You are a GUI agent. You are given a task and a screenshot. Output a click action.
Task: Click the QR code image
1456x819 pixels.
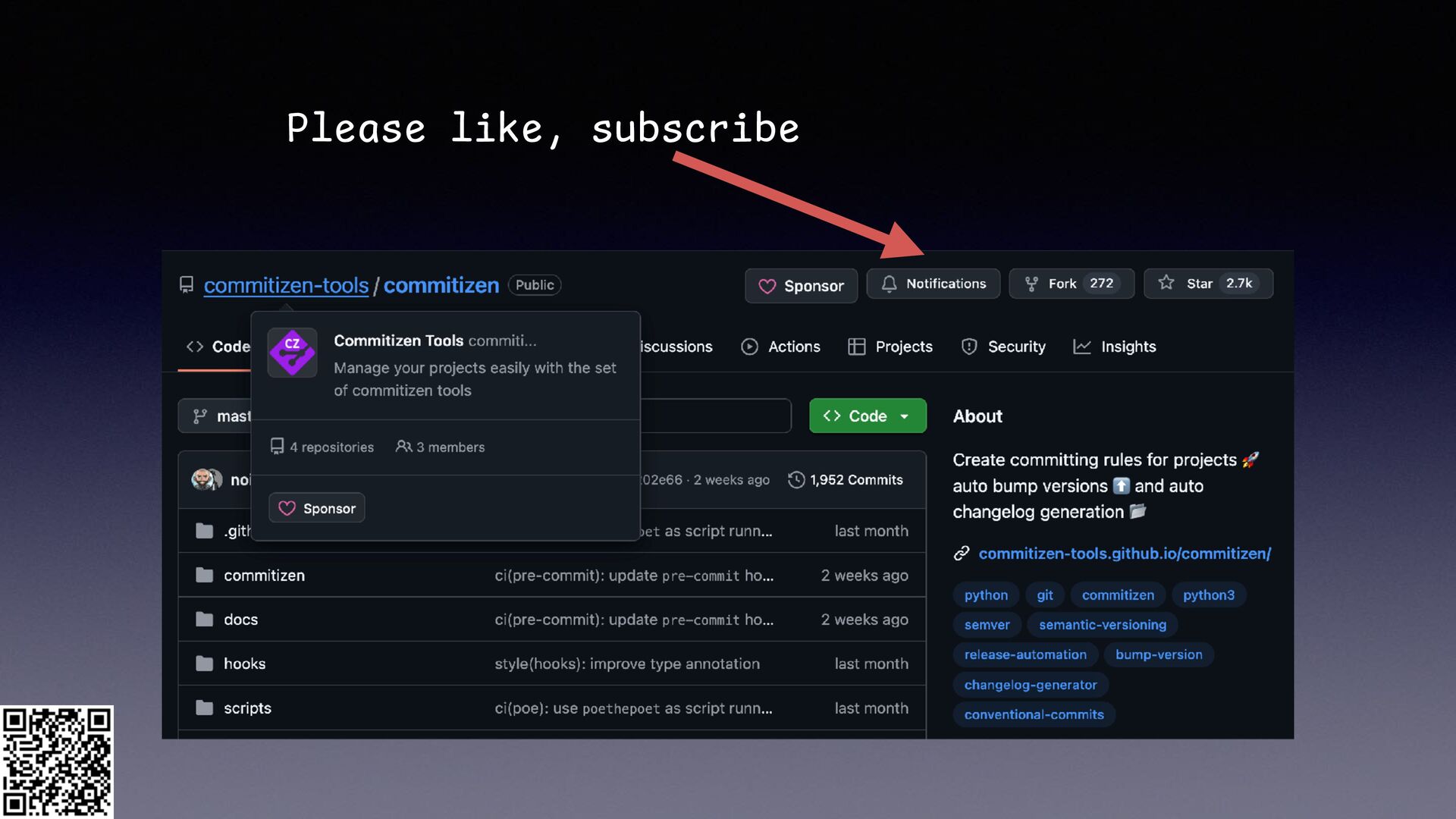coord(57,761)
